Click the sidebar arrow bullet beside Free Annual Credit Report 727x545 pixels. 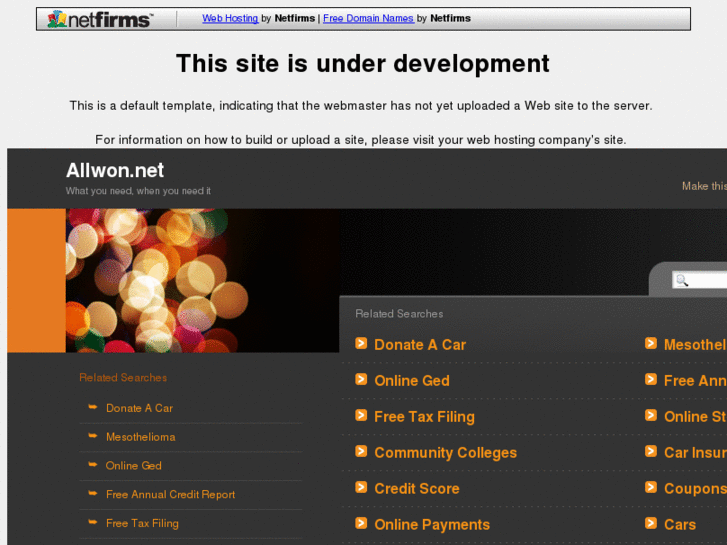[x=93, y=493]
